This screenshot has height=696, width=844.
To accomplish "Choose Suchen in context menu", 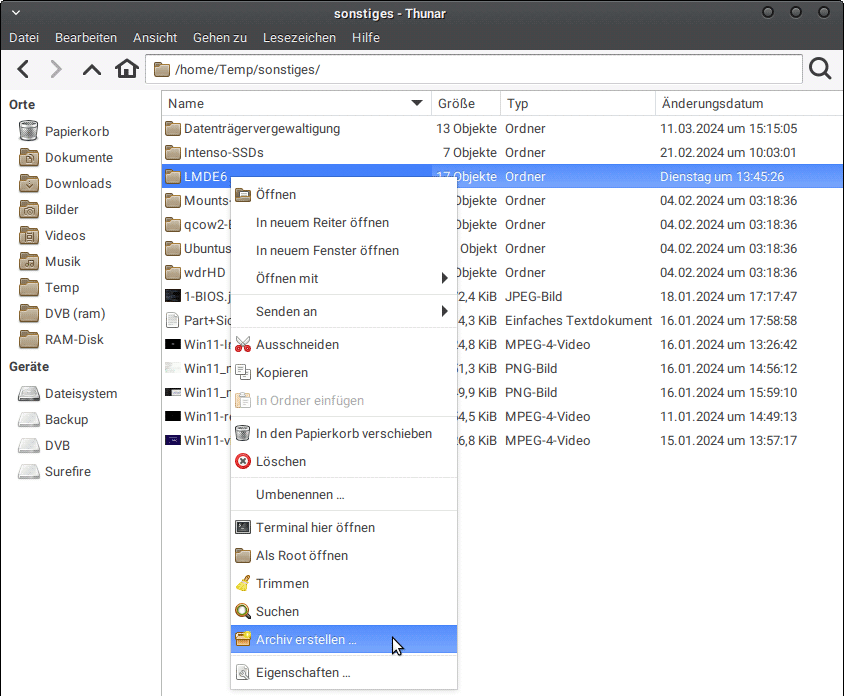I will coord(343,611).
